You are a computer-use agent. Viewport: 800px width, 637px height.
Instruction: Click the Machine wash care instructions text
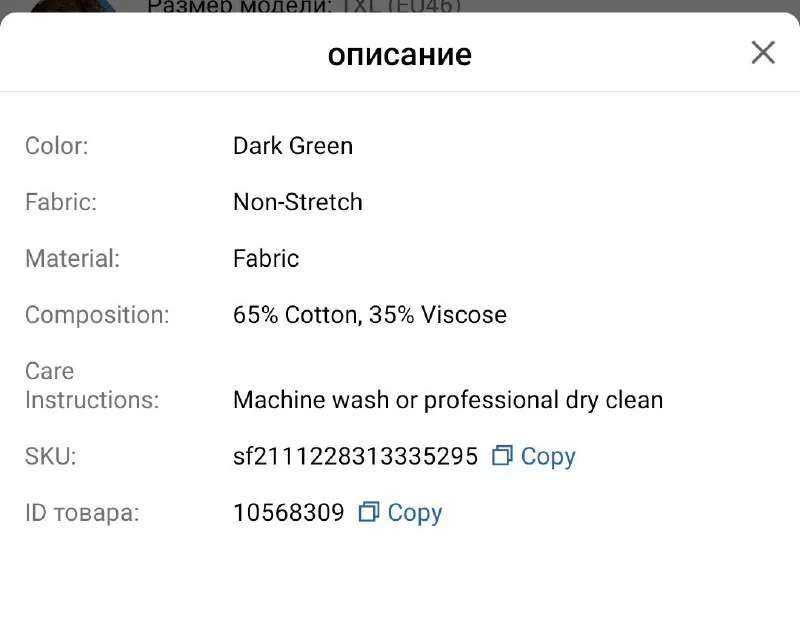coord(448,400)
